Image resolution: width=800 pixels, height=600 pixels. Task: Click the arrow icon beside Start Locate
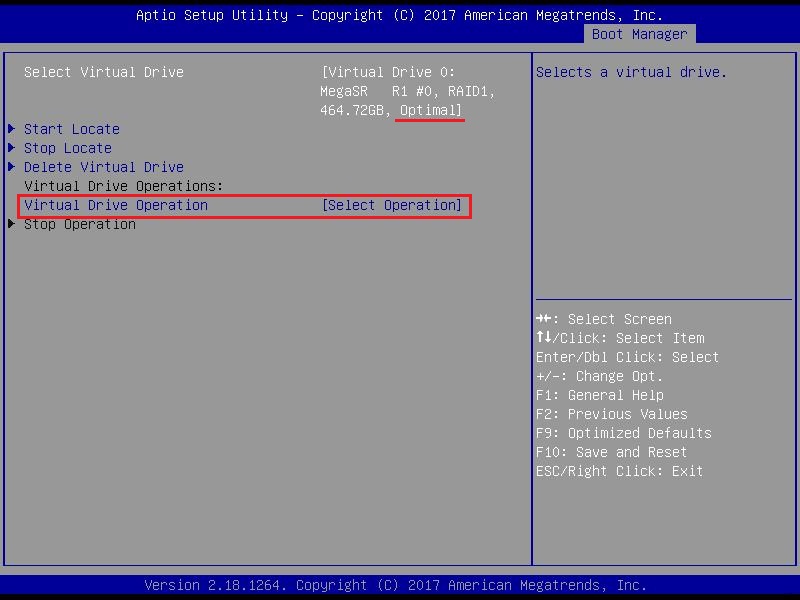coord(11,129)
